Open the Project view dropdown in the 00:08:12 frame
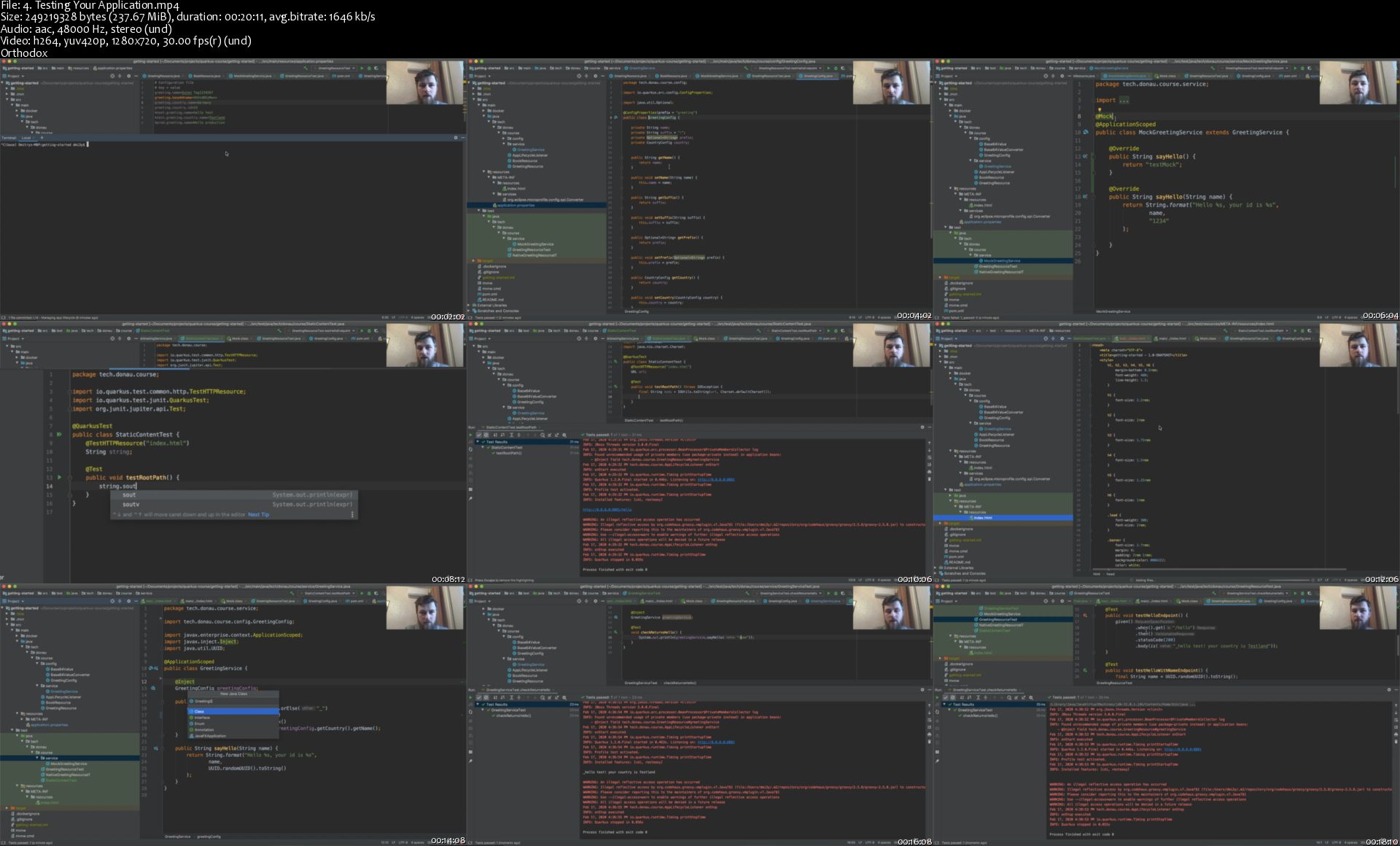 click(x=12, y=338)
